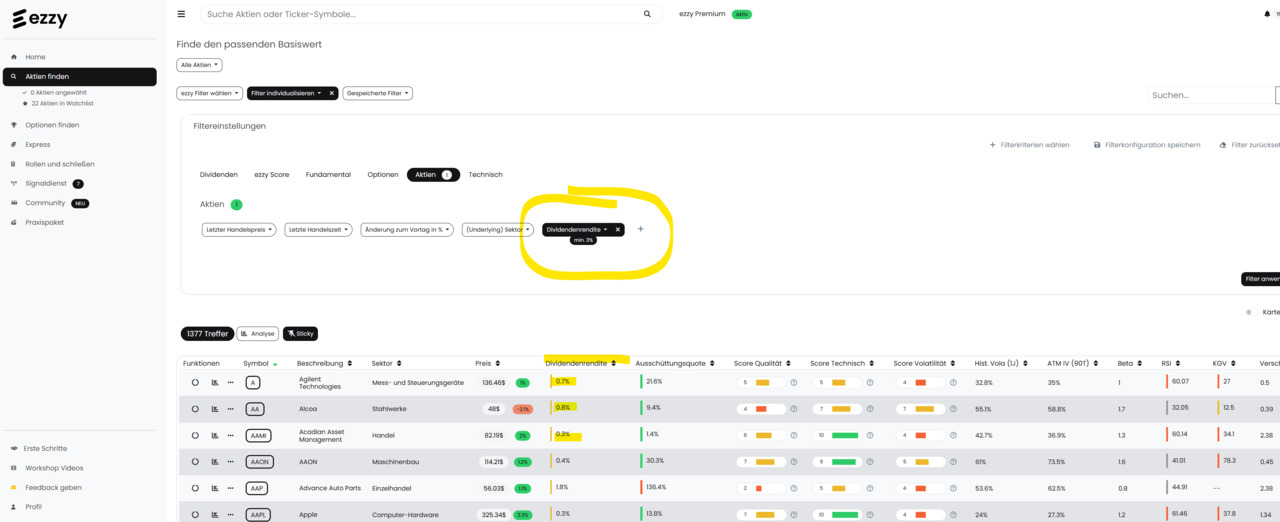Open the info icon beside Agilent Score Qualität

(794, 382)
